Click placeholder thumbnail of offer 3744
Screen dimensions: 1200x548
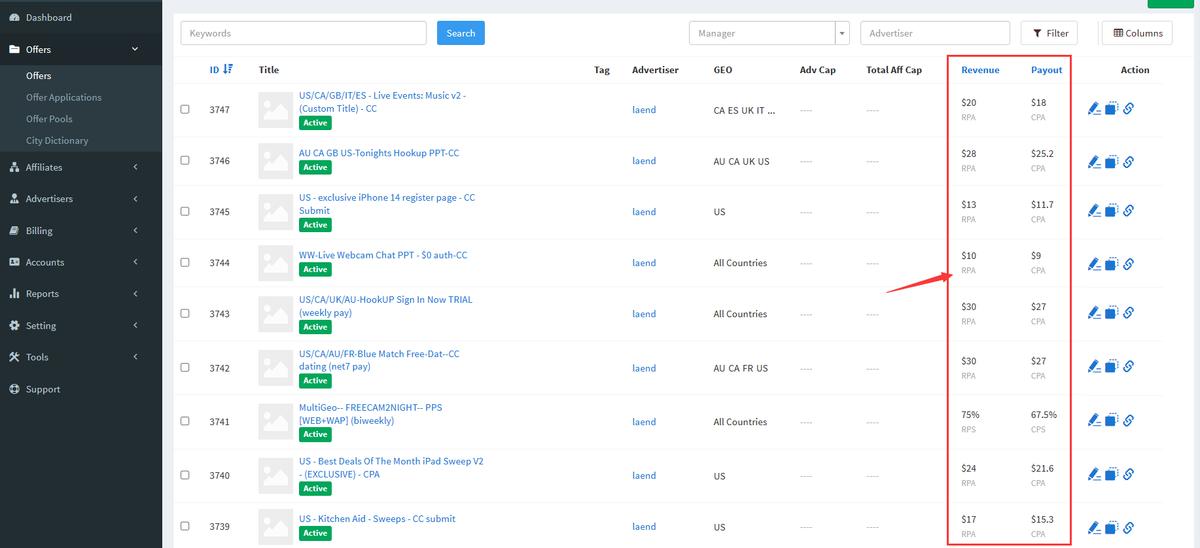click(275, 263)
